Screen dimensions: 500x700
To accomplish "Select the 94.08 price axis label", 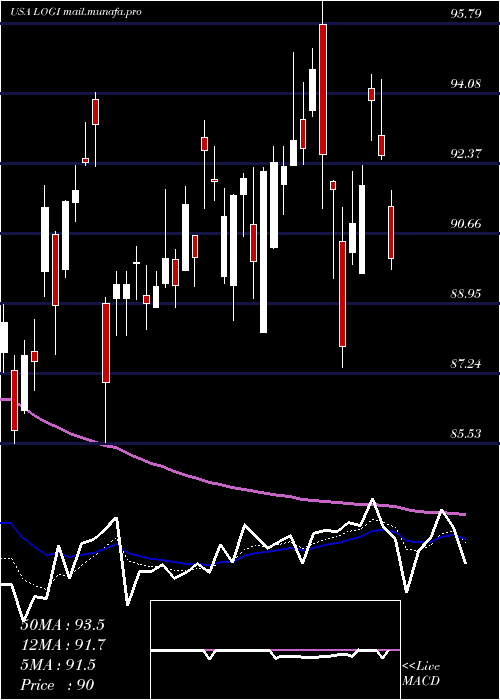I will (465, 83).
